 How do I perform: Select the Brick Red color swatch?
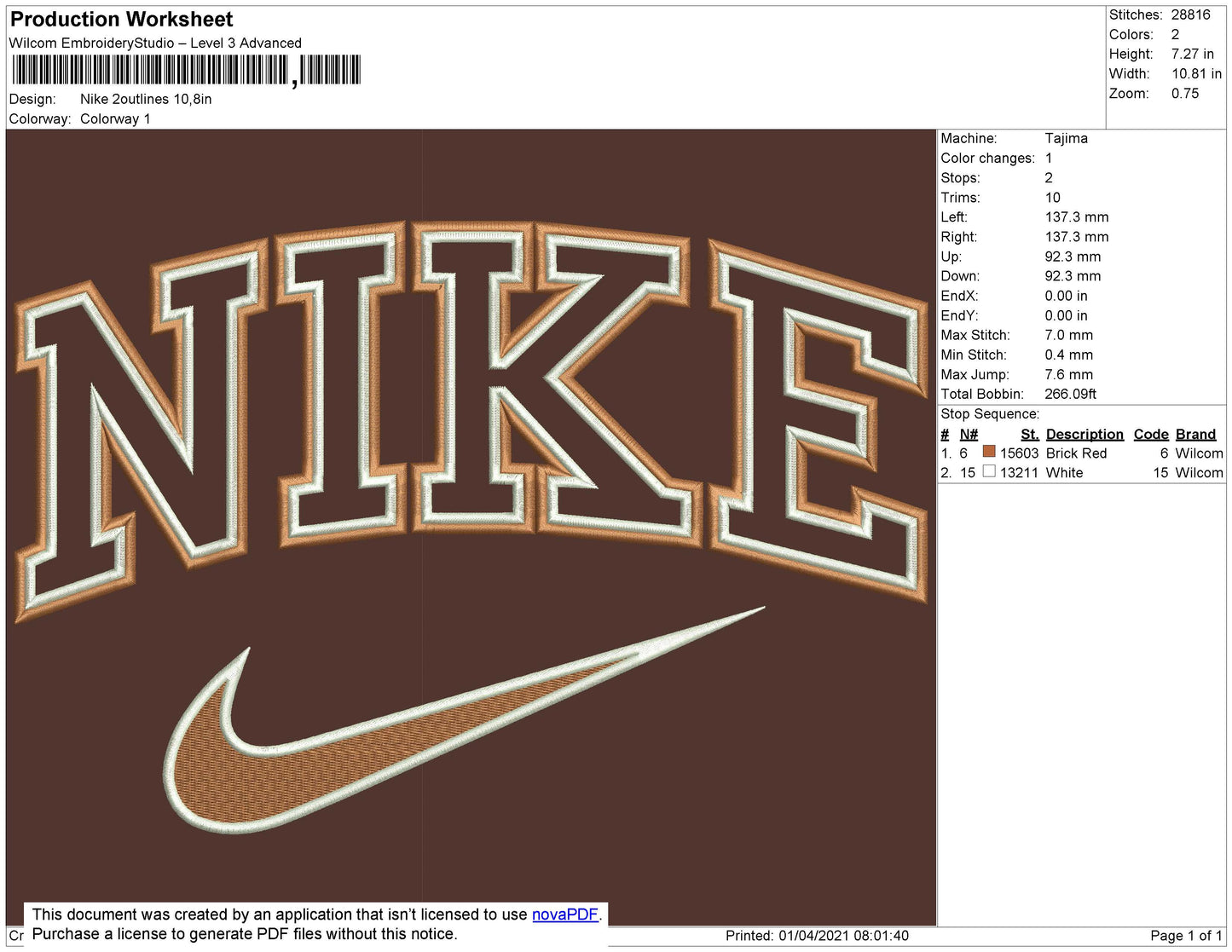[x=989, y=452]
